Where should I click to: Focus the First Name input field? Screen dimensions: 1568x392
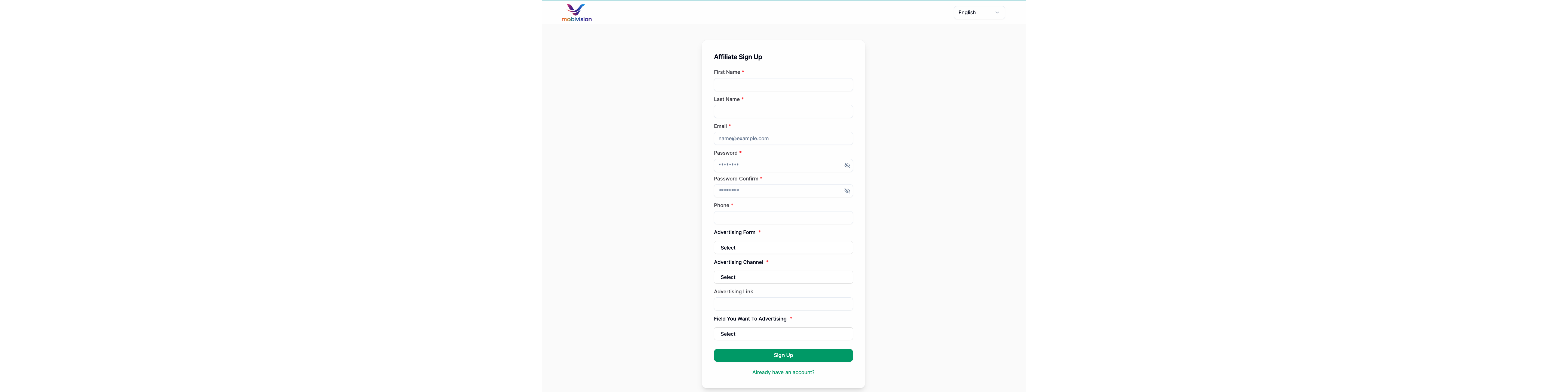(783, 85)
